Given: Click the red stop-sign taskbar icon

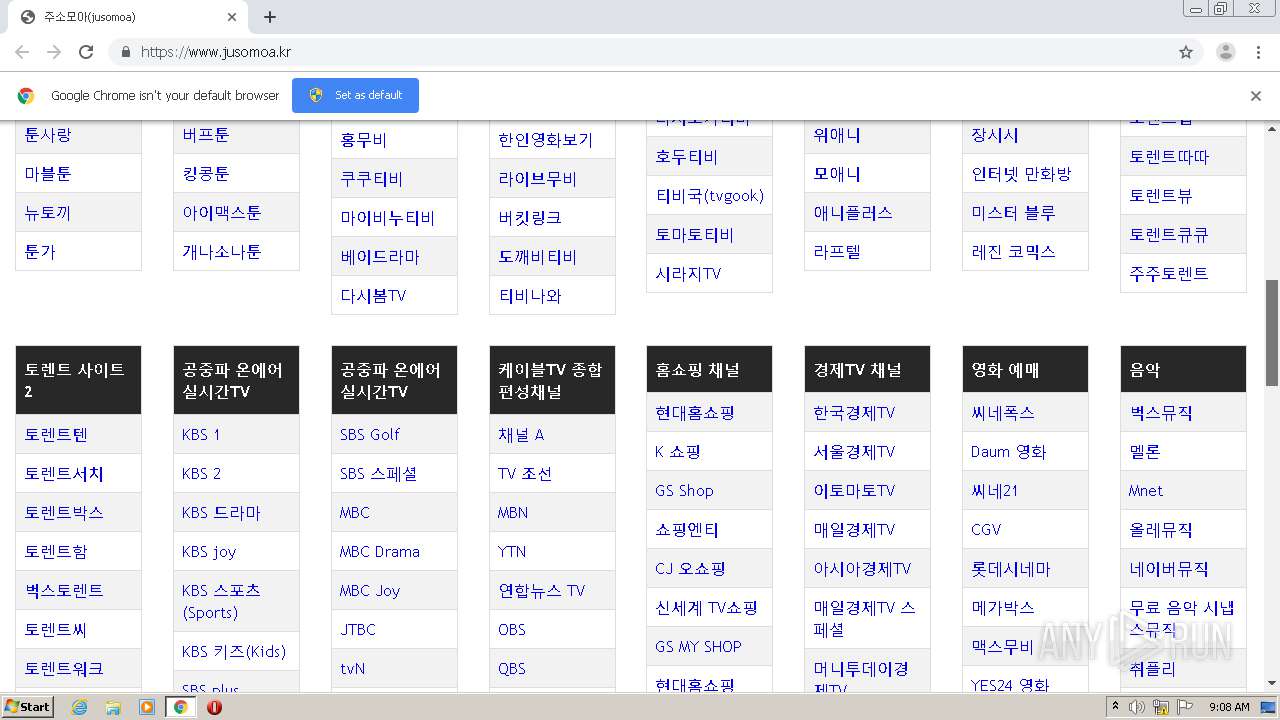Looking at the screenshot, I should [214, 707].
